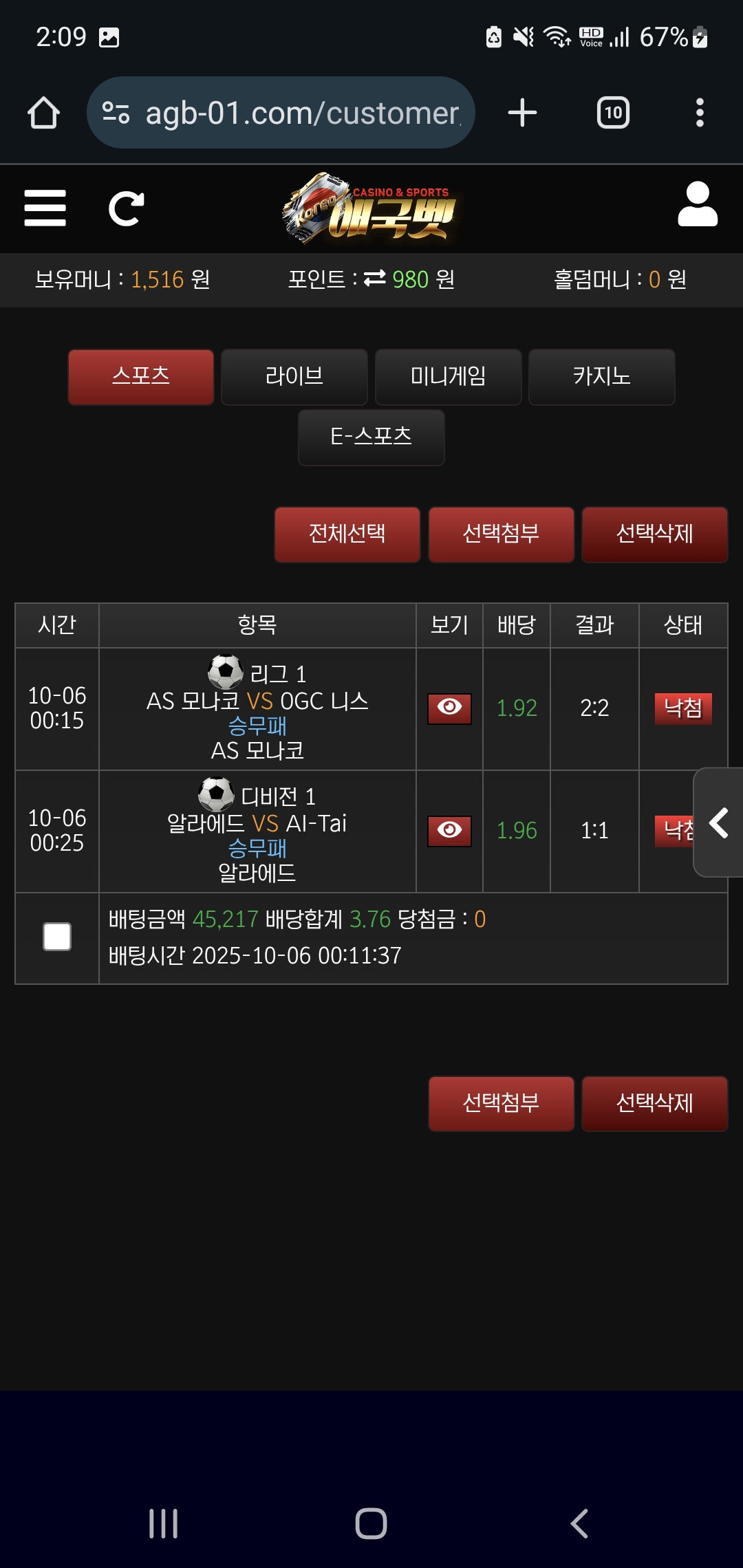Open the user profile icon
The height and width of the screenshot is (1568, 743).
pos(698,205)
